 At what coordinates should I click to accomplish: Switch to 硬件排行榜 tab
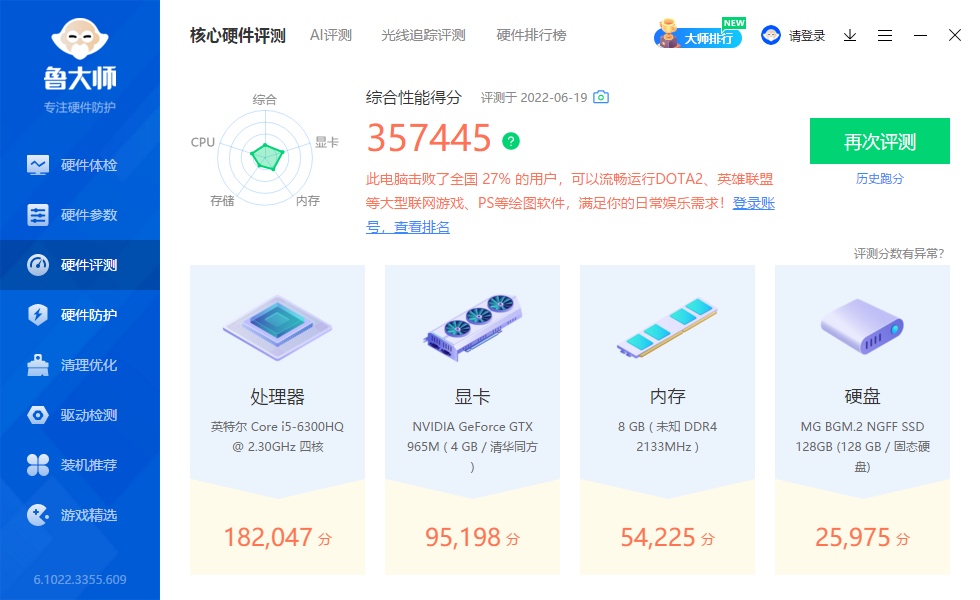coord(531,36)
